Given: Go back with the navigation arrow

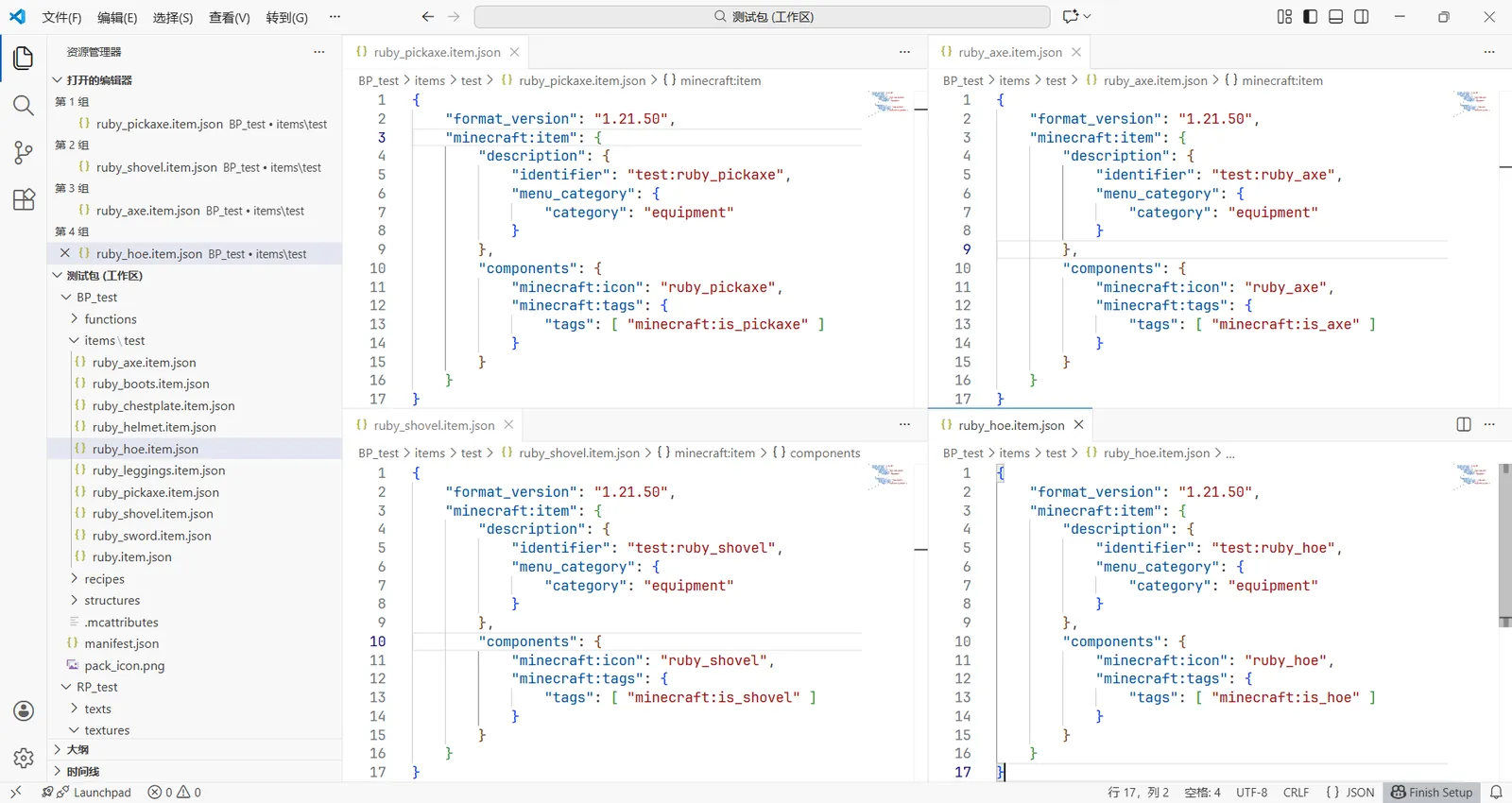Looking at the screenshot, I should click(x=428, y=17).
